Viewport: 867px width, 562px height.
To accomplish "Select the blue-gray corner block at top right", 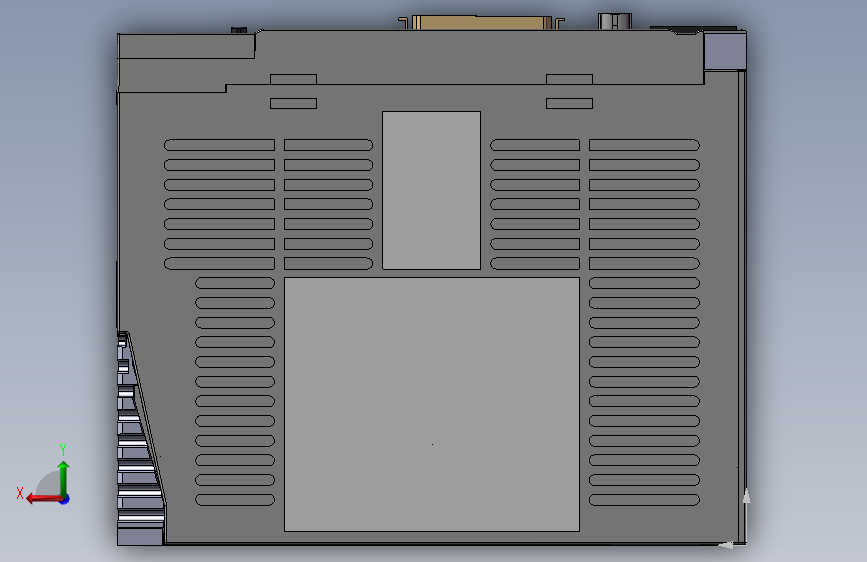I will [725, 51].
